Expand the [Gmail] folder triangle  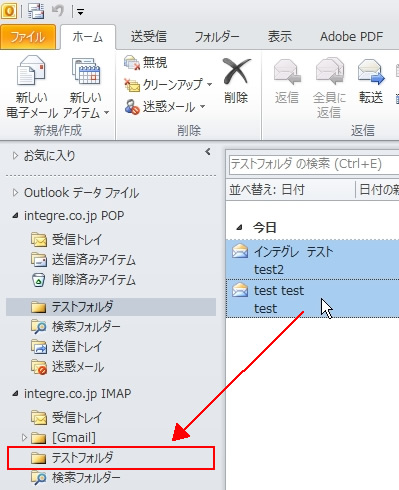tap(24, 437)
